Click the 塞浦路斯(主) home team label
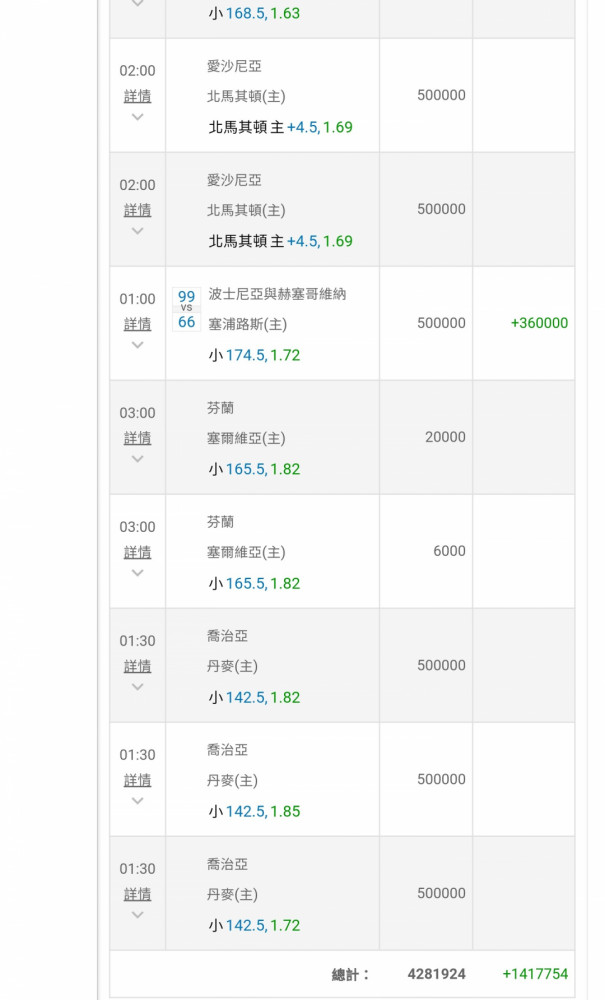The height and width of the screenshot is (1000, 605). [x=246, y=324]
